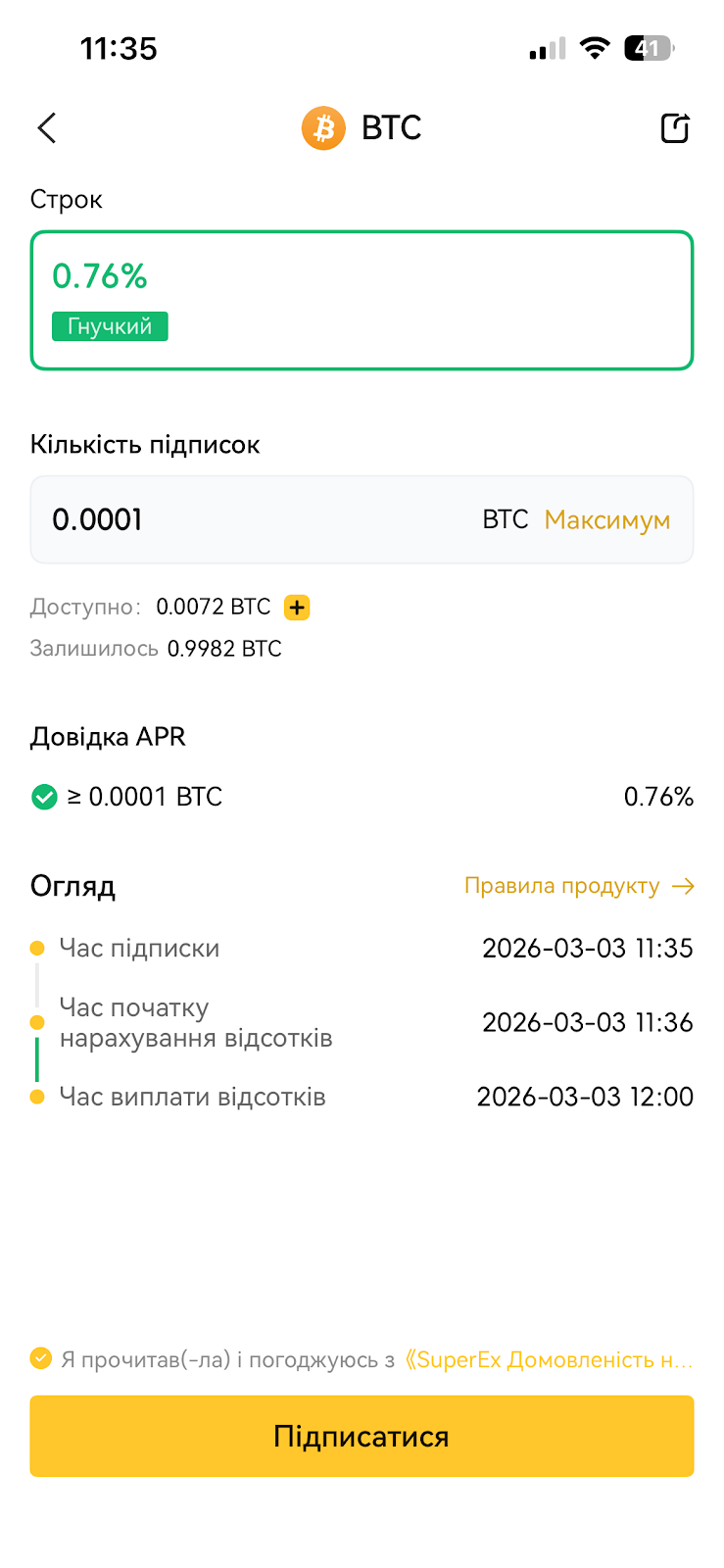
Task: Tap the Час підписки timeline marker
Action: tap(37, 948)
